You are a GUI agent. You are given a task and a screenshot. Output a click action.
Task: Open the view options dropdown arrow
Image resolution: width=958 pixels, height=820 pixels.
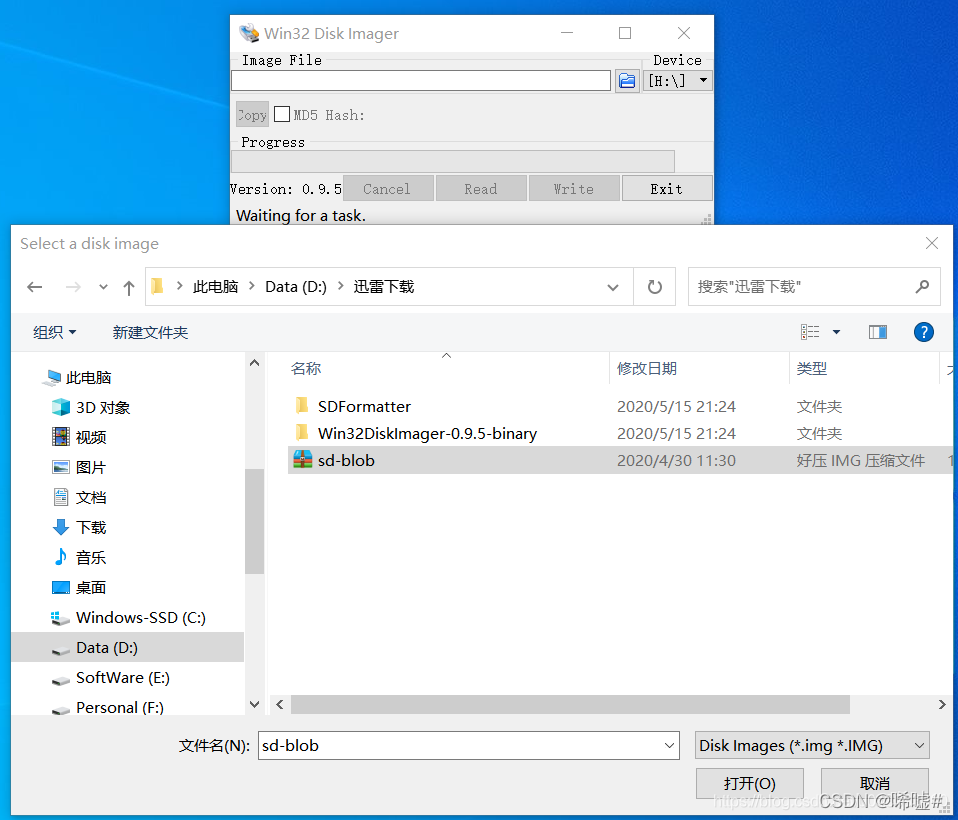point(836,332)
